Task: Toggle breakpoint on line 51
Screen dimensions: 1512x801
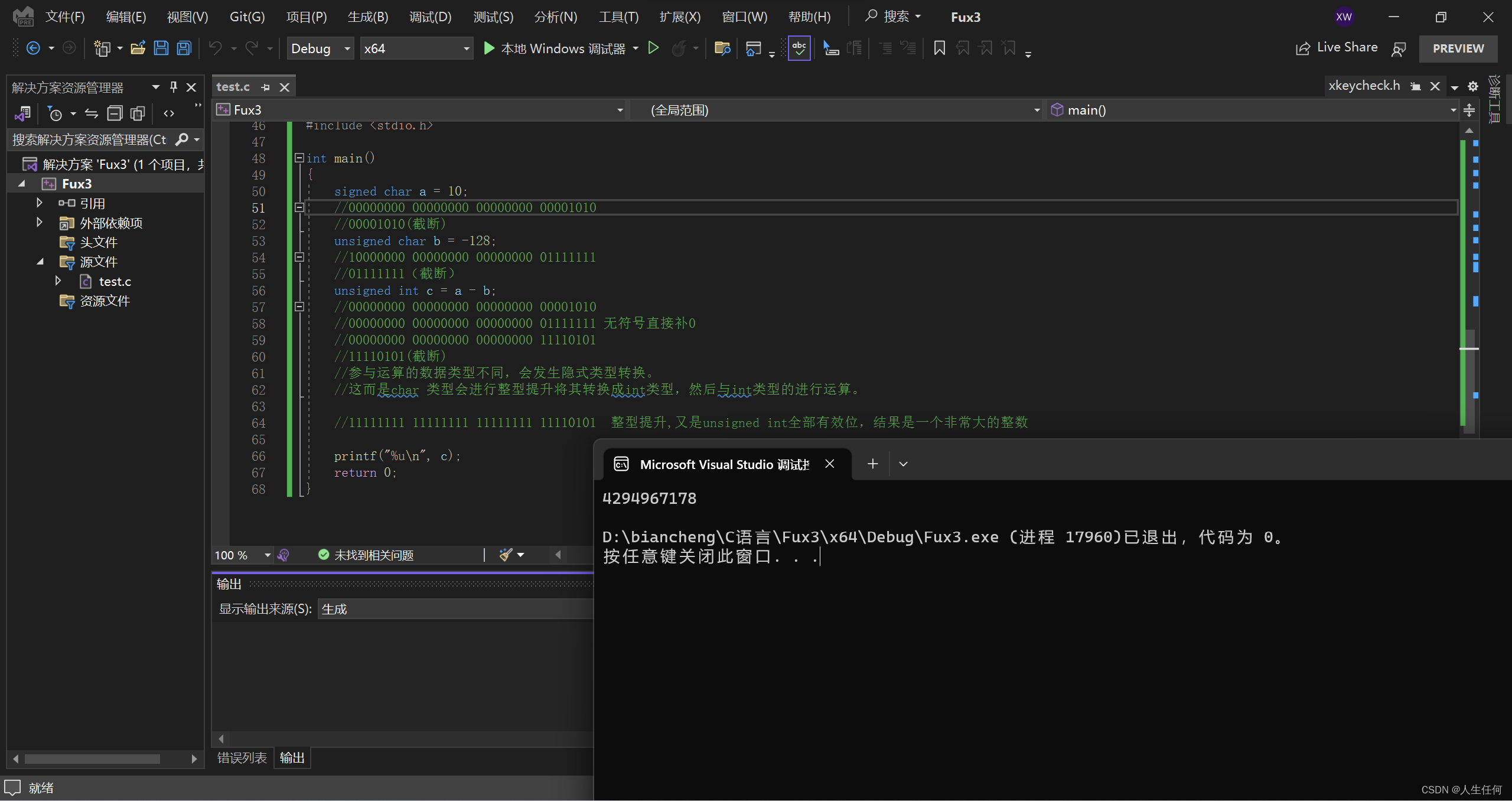Action: click(223, 208)
